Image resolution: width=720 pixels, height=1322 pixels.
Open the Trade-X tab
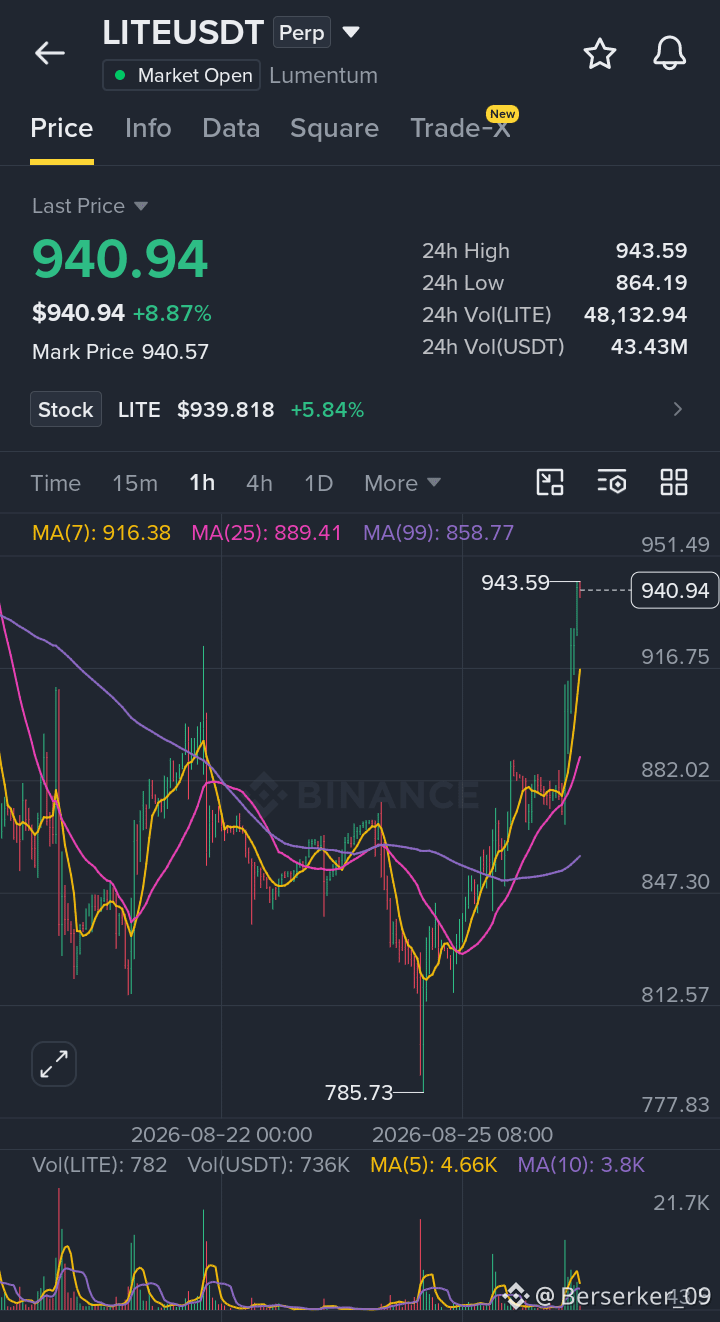[460, 128]
